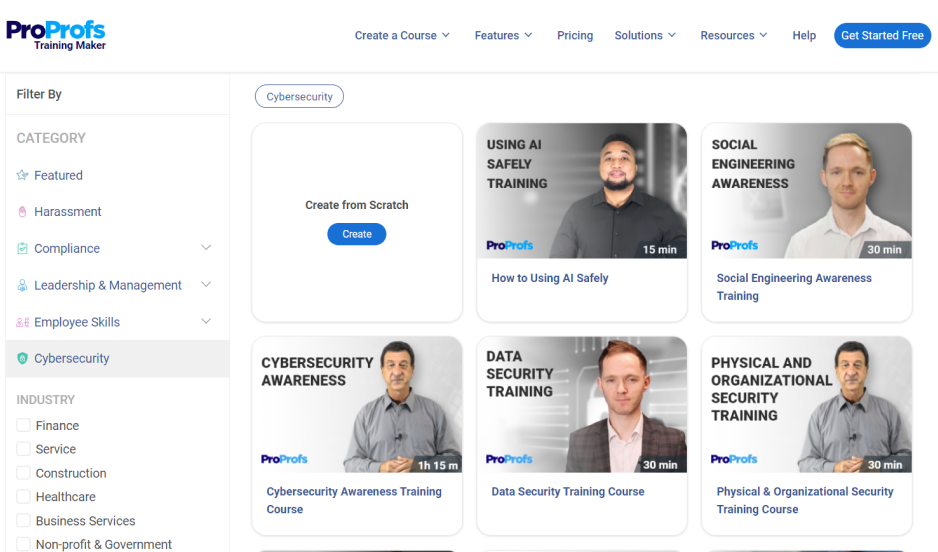
Task: Click the 1h 15 m duration badge
Action: (437, 465)
